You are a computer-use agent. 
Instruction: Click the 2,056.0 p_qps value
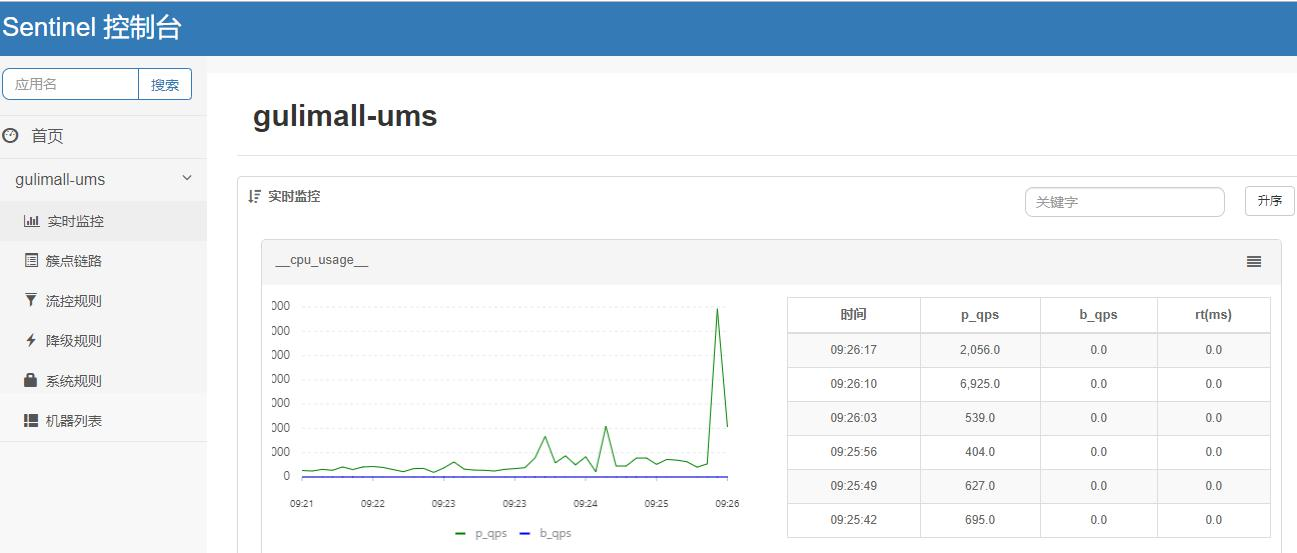(980, 350)
